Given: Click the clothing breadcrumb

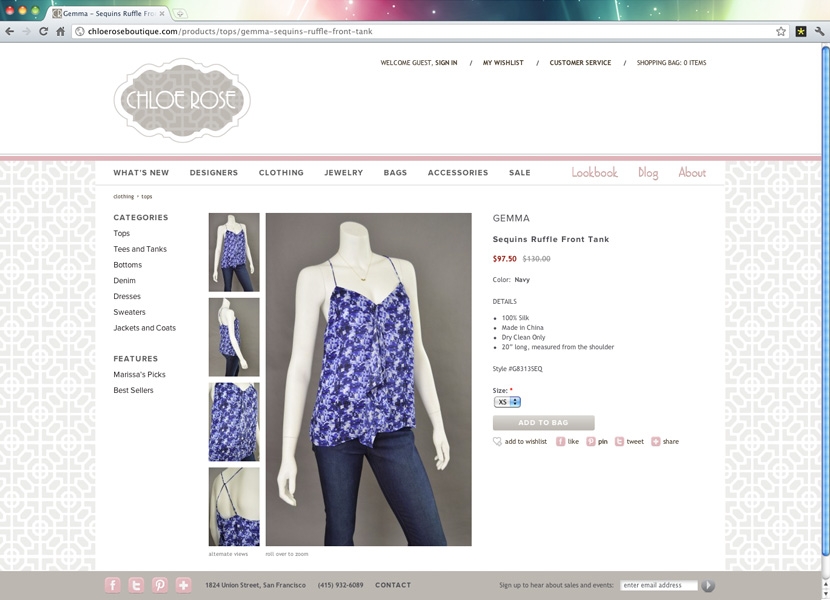Looking at the screenshot, I should pos(123,196).
